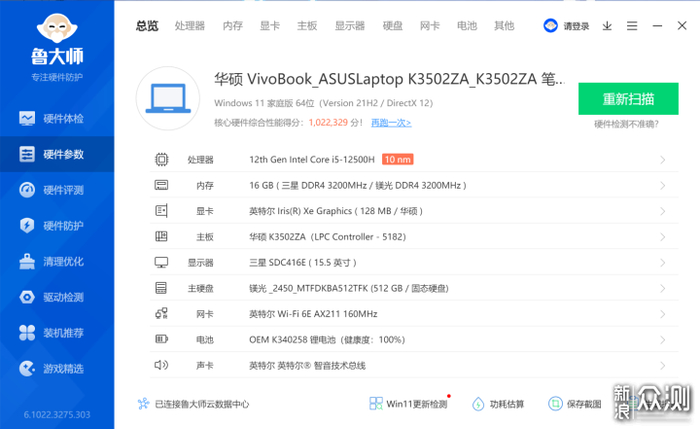Viewport: 700px width, 429px height.
Task: Go to 硬件防护 protection section
Action: coord(57,225)
